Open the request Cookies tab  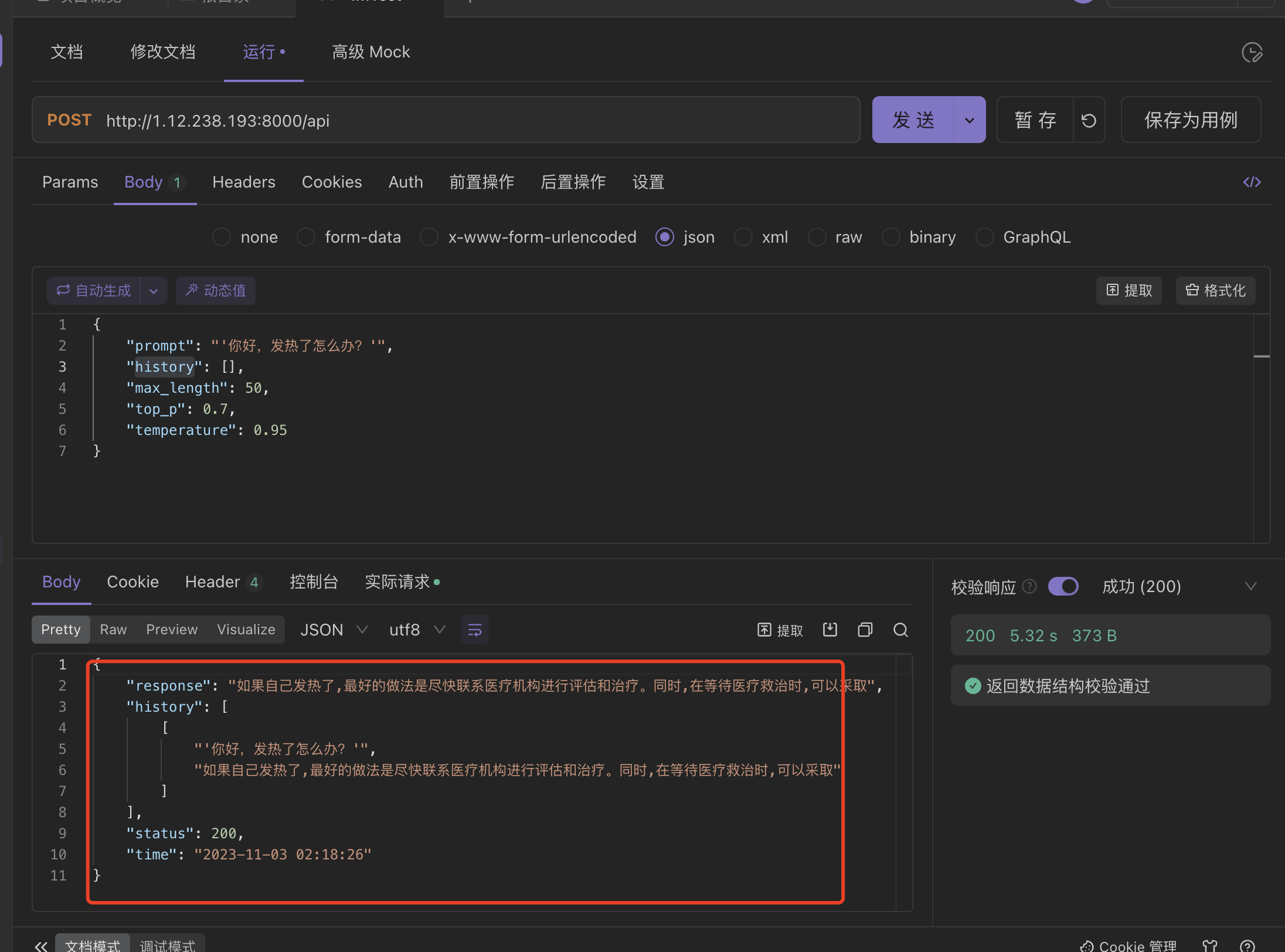[x=332, y=182]
